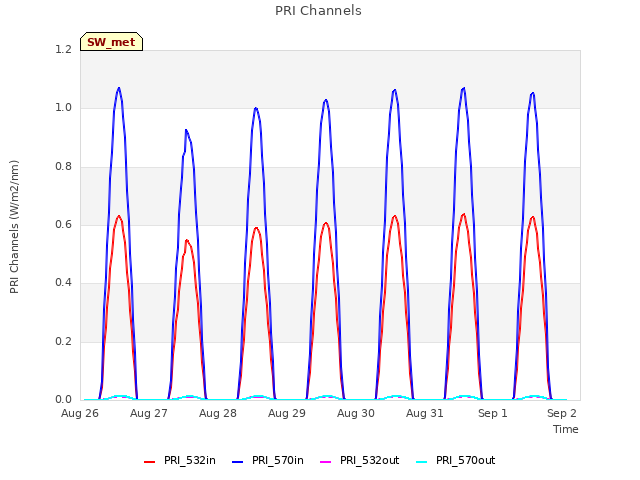Click the 0.0 y-axis tick label
Screen dimensions: 640x480
[x=63, y=400]
